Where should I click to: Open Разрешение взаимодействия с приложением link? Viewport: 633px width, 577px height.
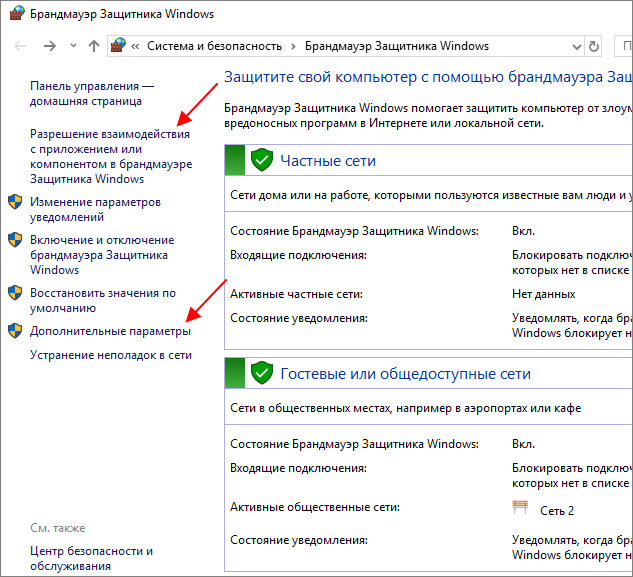tap(111, 156)
